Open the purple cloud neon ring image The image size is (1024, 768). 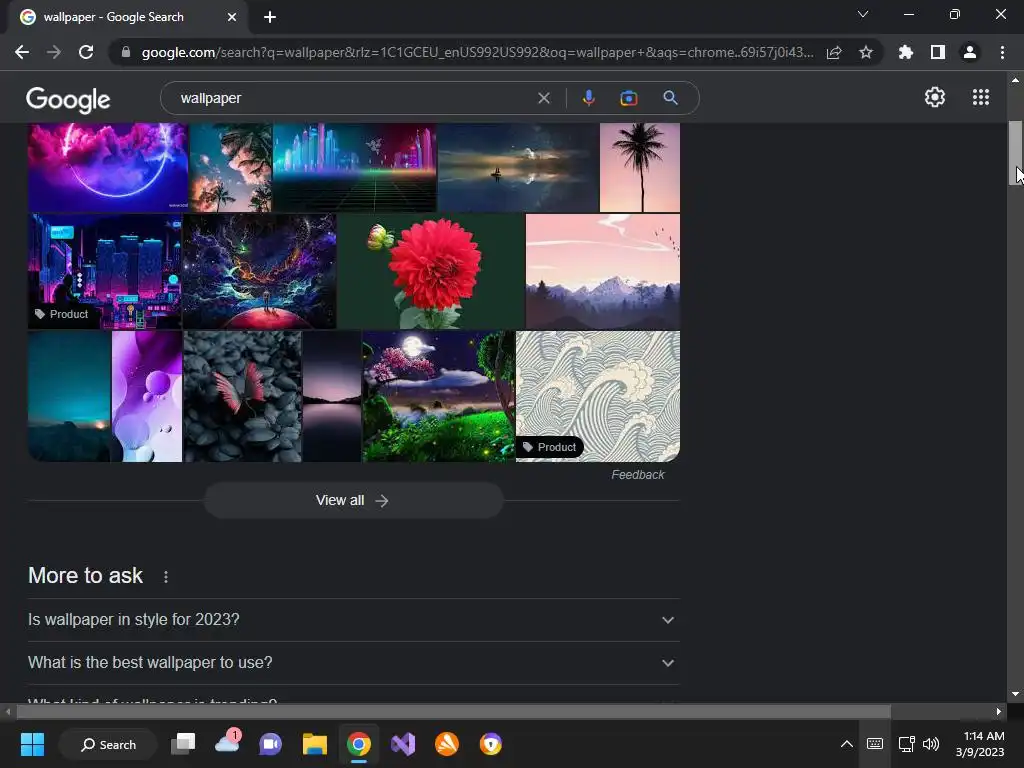108,167
